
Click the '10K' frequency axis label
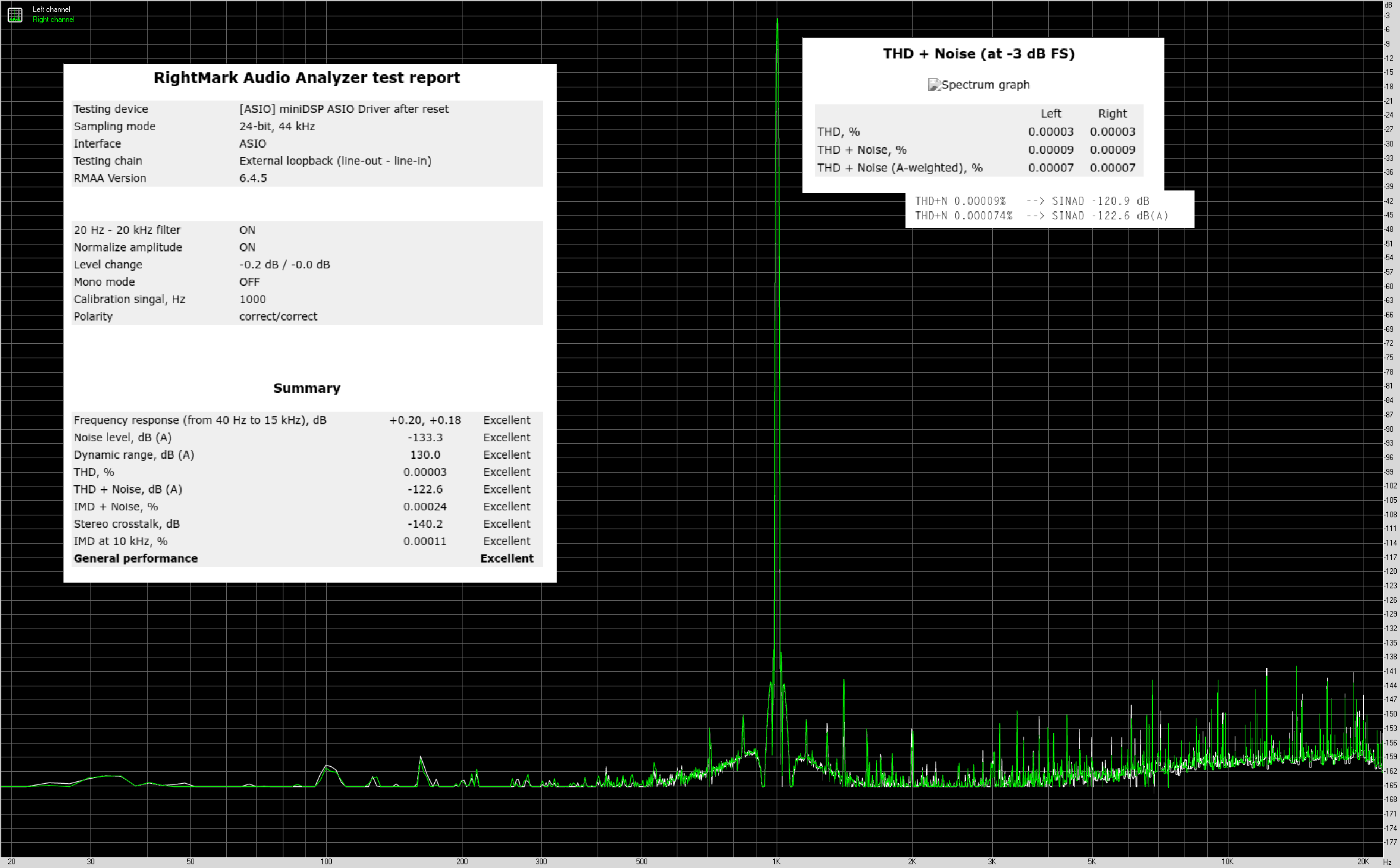(1227, 862)
